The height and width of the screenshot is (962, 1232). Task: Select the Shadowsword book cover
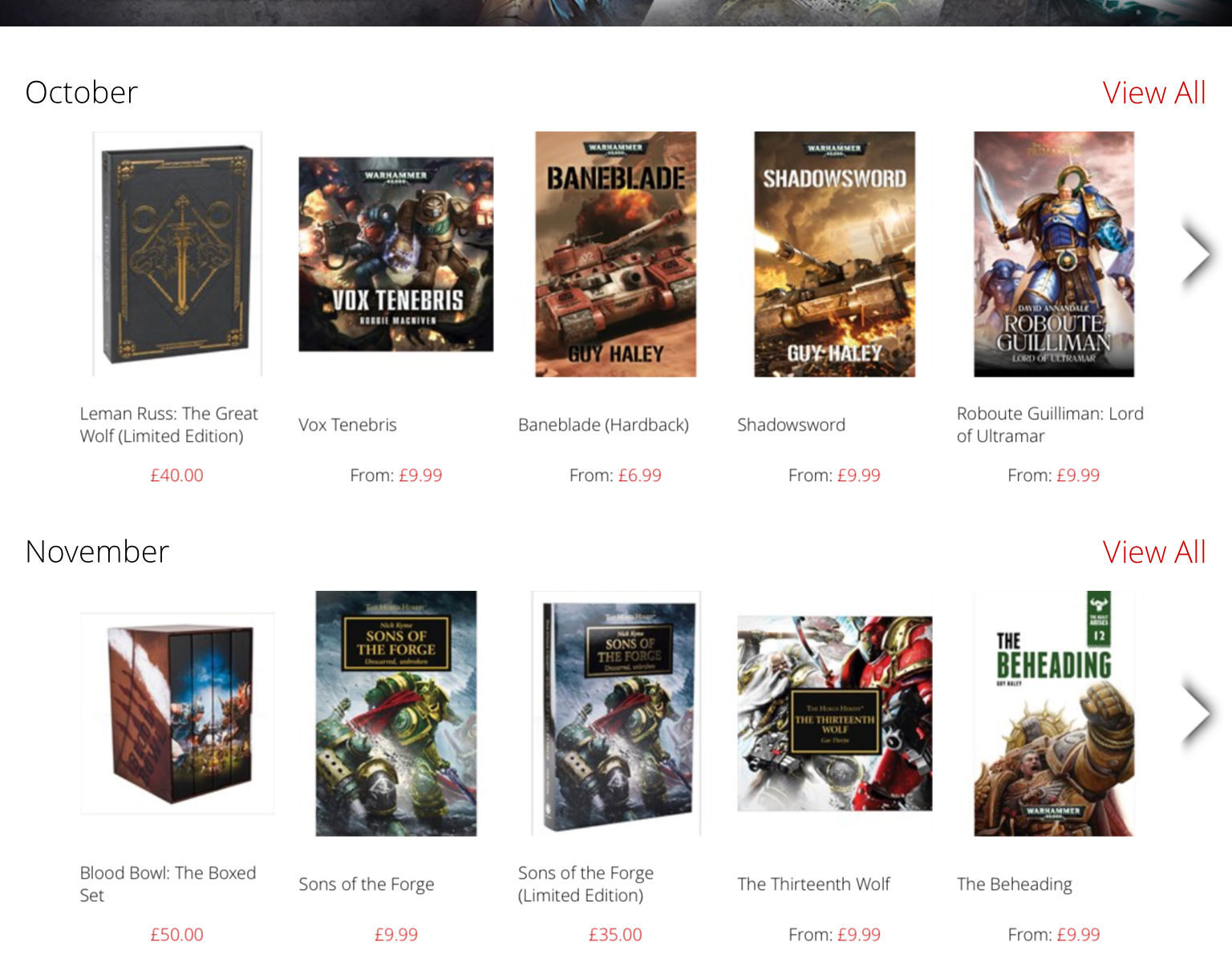[x=835, y=254]
